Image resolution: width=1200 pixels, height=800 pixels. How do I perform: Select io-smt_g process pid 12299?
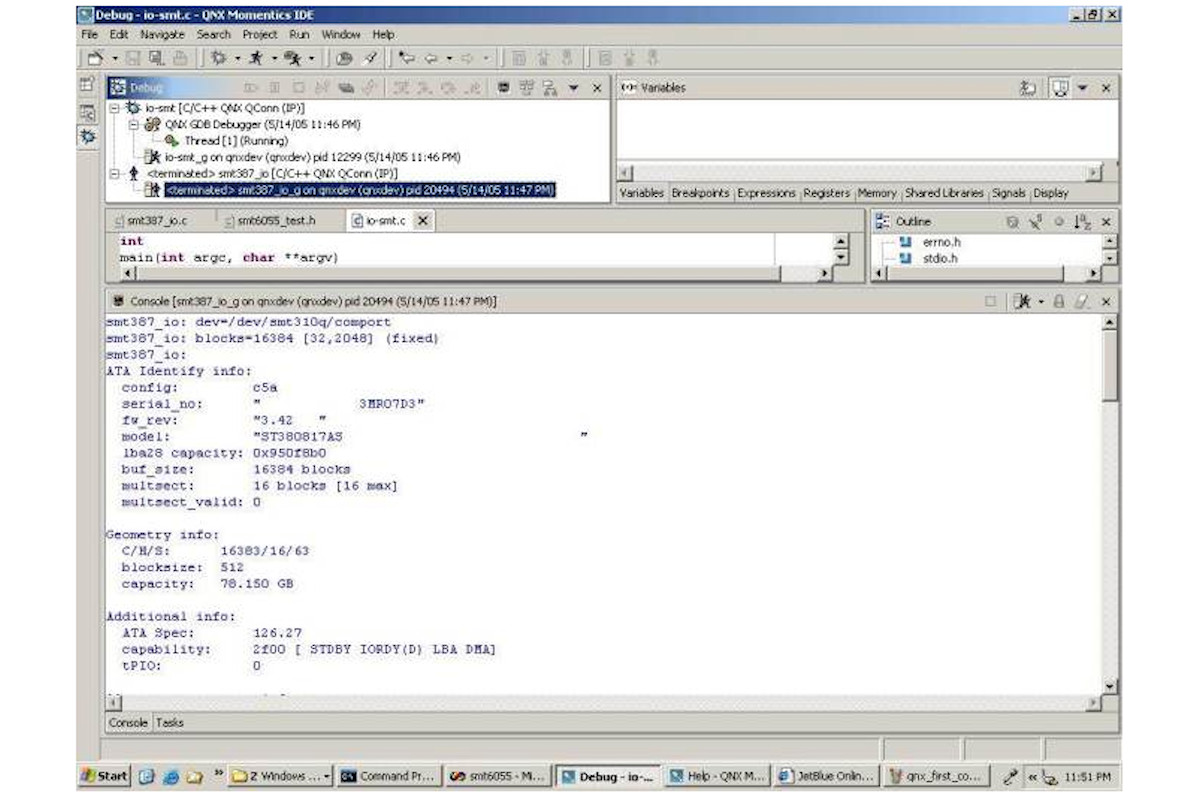coord(312,157)
